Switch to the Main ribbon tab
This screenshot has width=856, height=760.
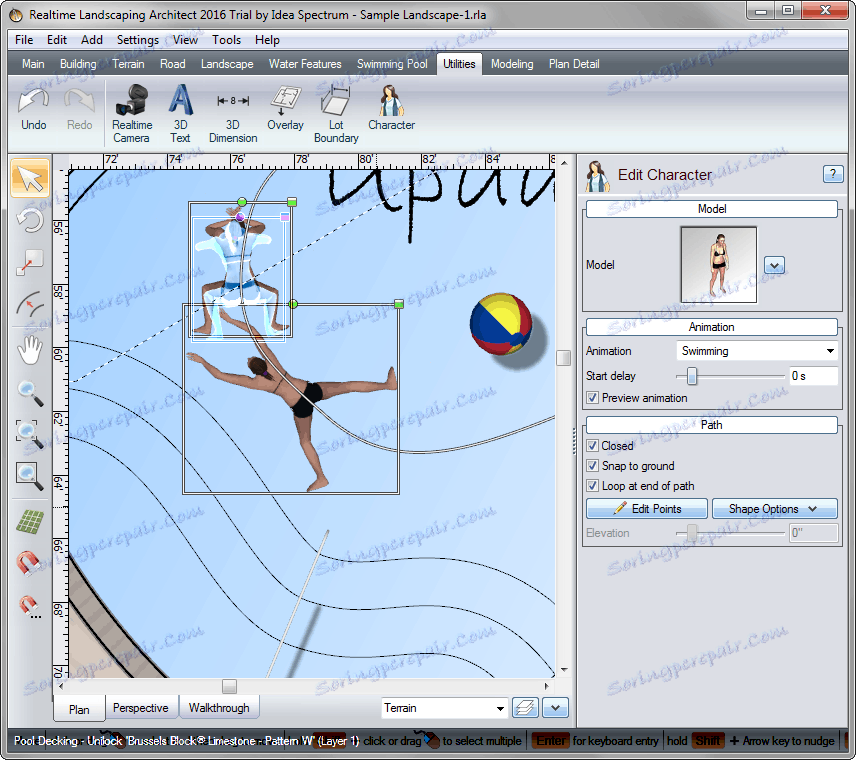pos(33,64)
